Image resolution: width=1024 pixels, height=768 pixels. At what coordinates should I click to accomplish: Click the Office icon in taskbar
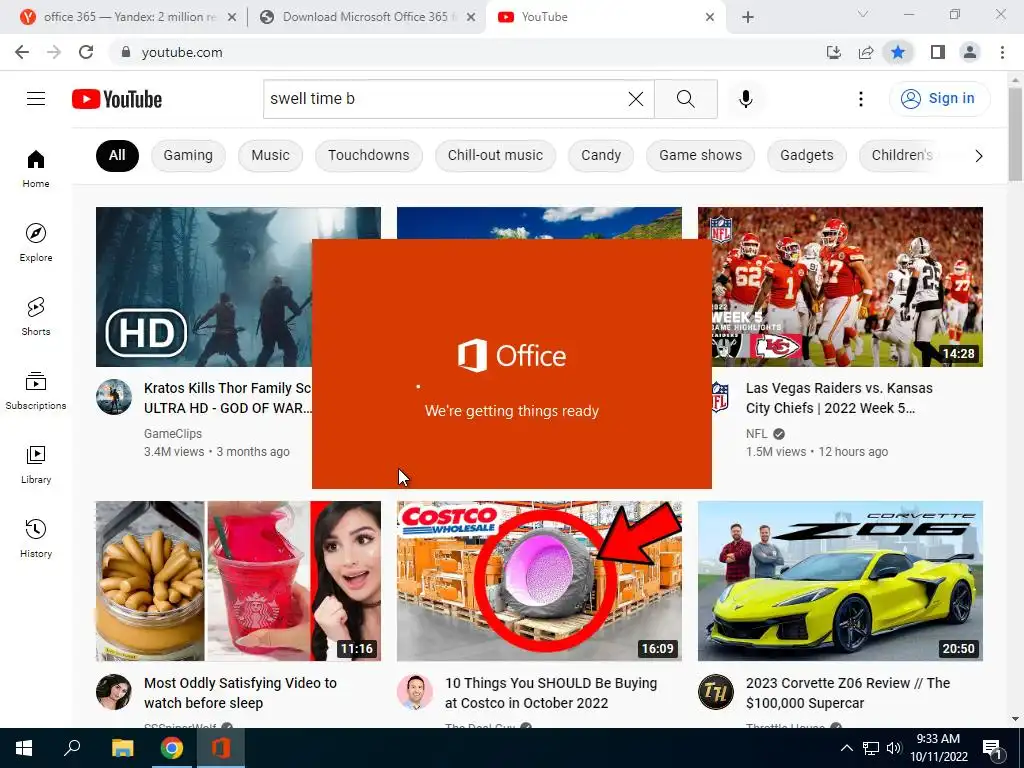pyautogui.click(x=220, y=748)
